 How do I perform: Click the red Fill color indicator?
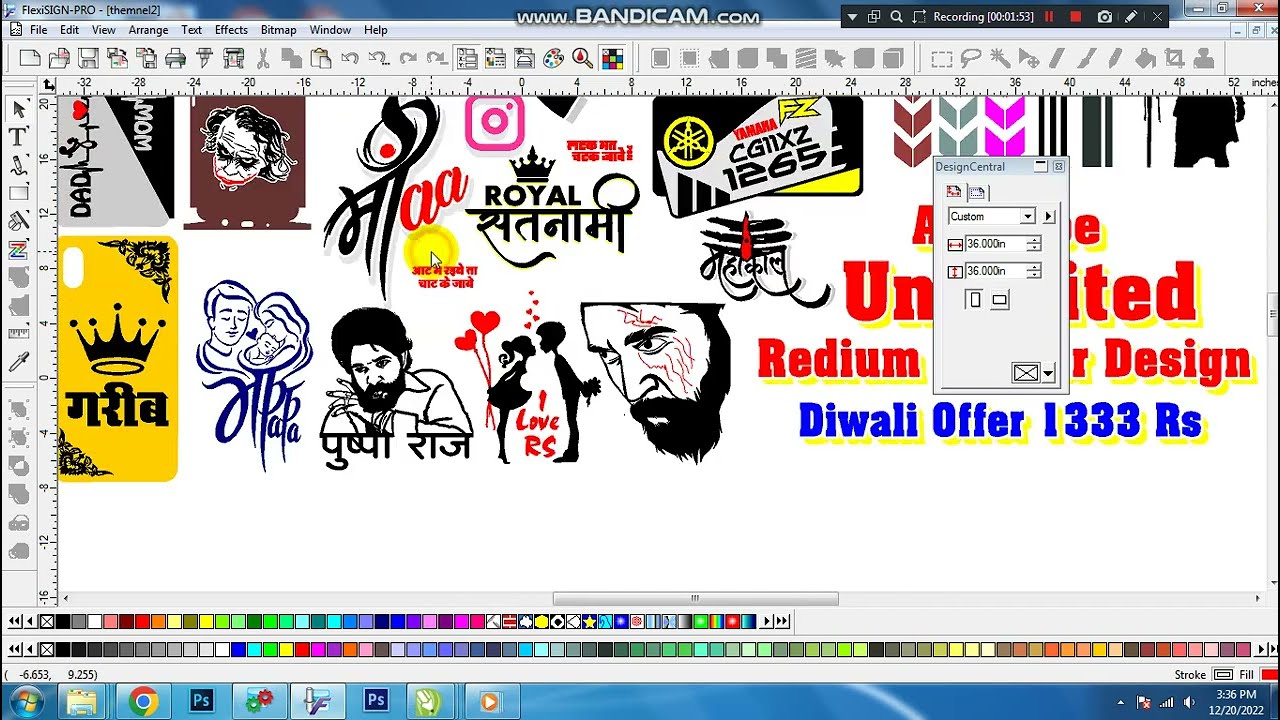point(1270,675)
